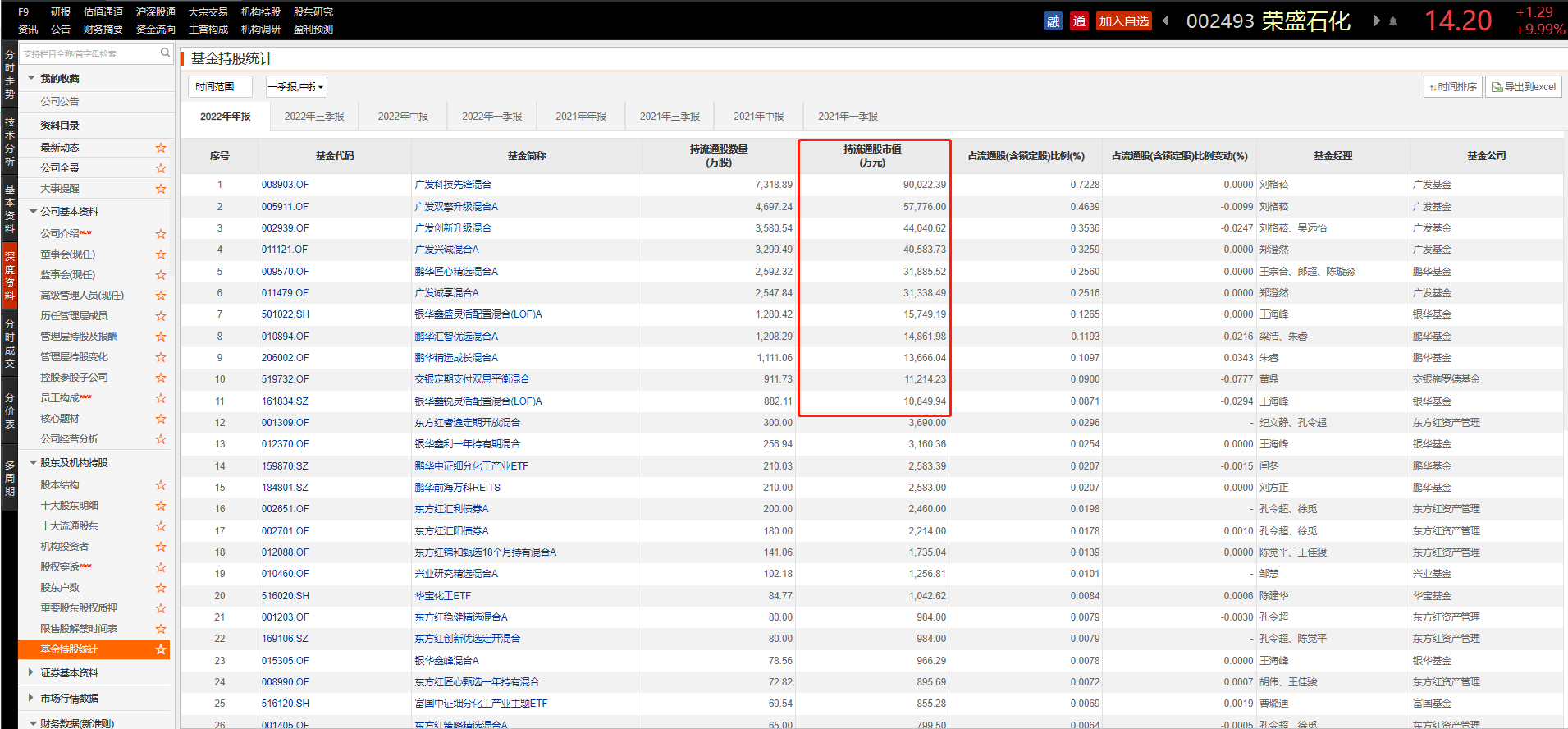The width and height of the screenshot is (1568, 729).
Task: Toggle favorite star for 最新动态
Action: pos(161,148)
